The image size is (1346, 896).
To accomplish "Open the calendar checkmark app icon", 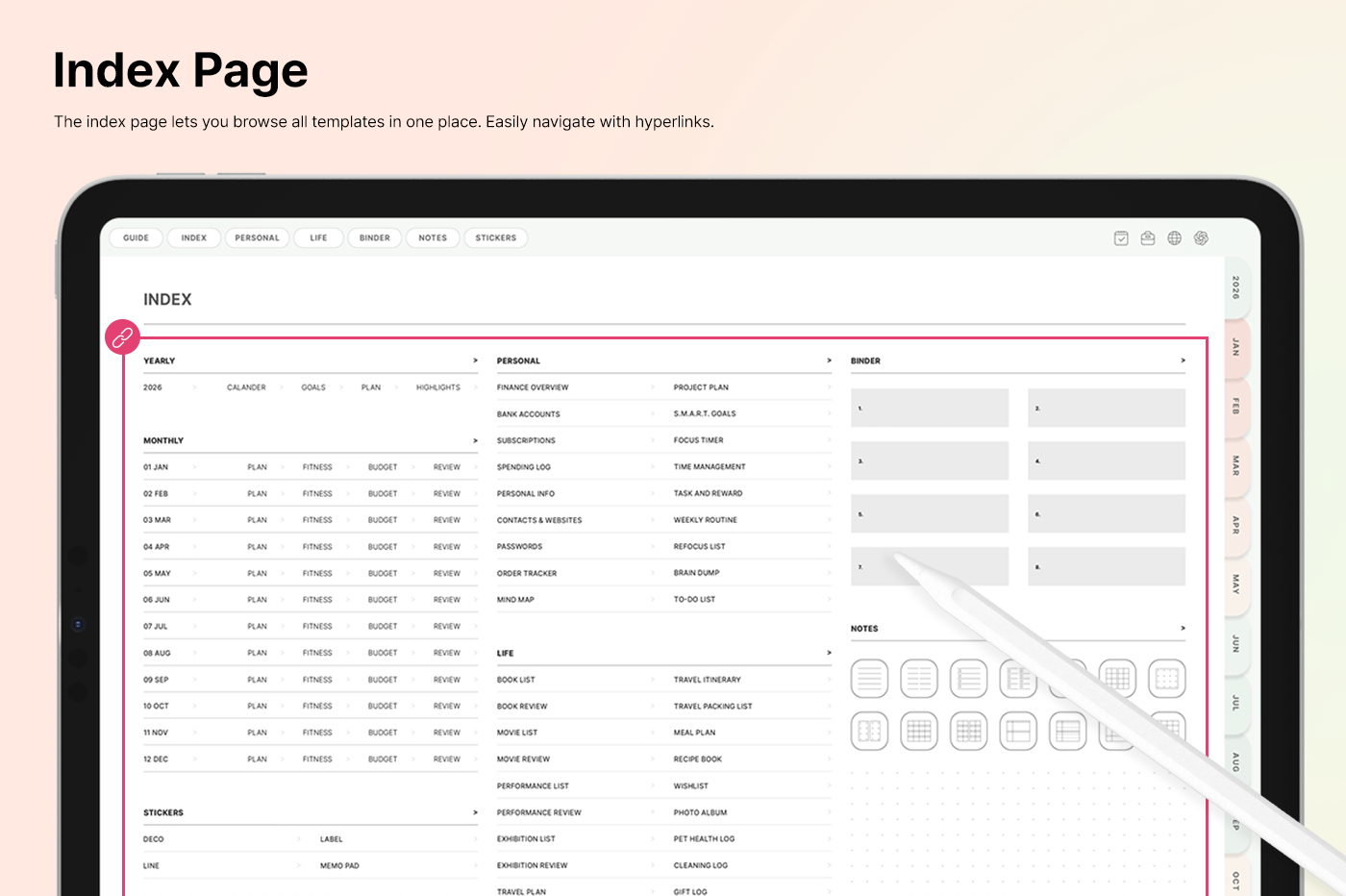I will point(1121,238).
